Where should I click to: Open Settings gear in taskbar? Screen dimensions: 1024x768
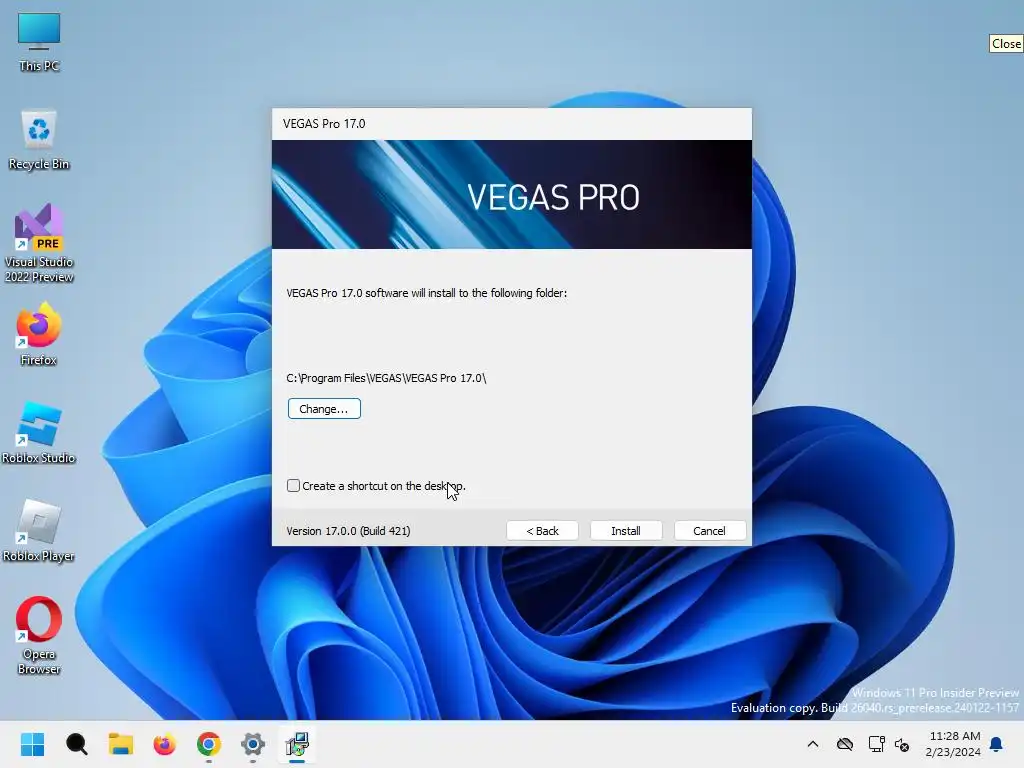pos(253,744)
